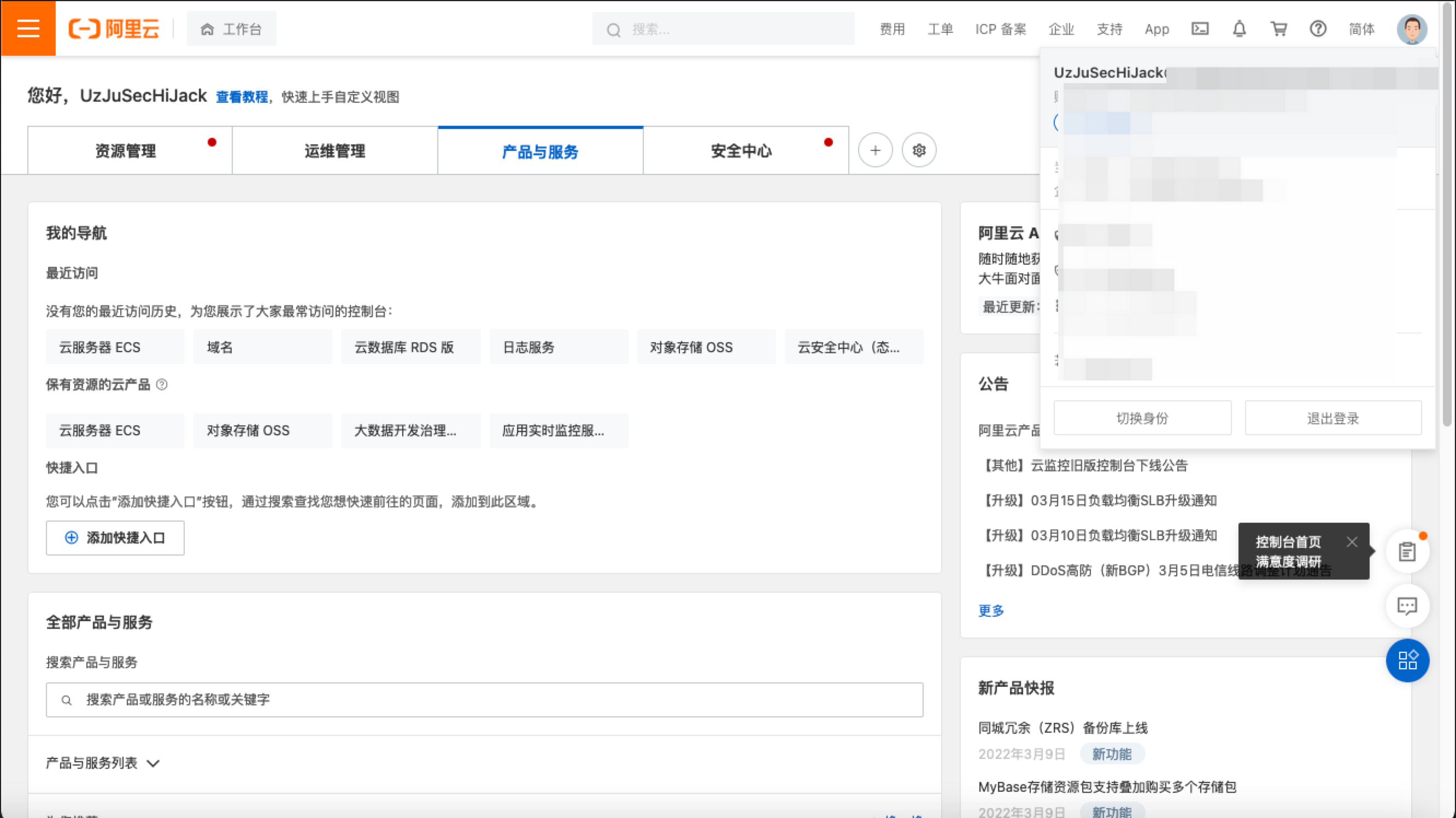
Task: Open 03月10日负载均衡SLB升级通知
Action: tap(1097, 536)
